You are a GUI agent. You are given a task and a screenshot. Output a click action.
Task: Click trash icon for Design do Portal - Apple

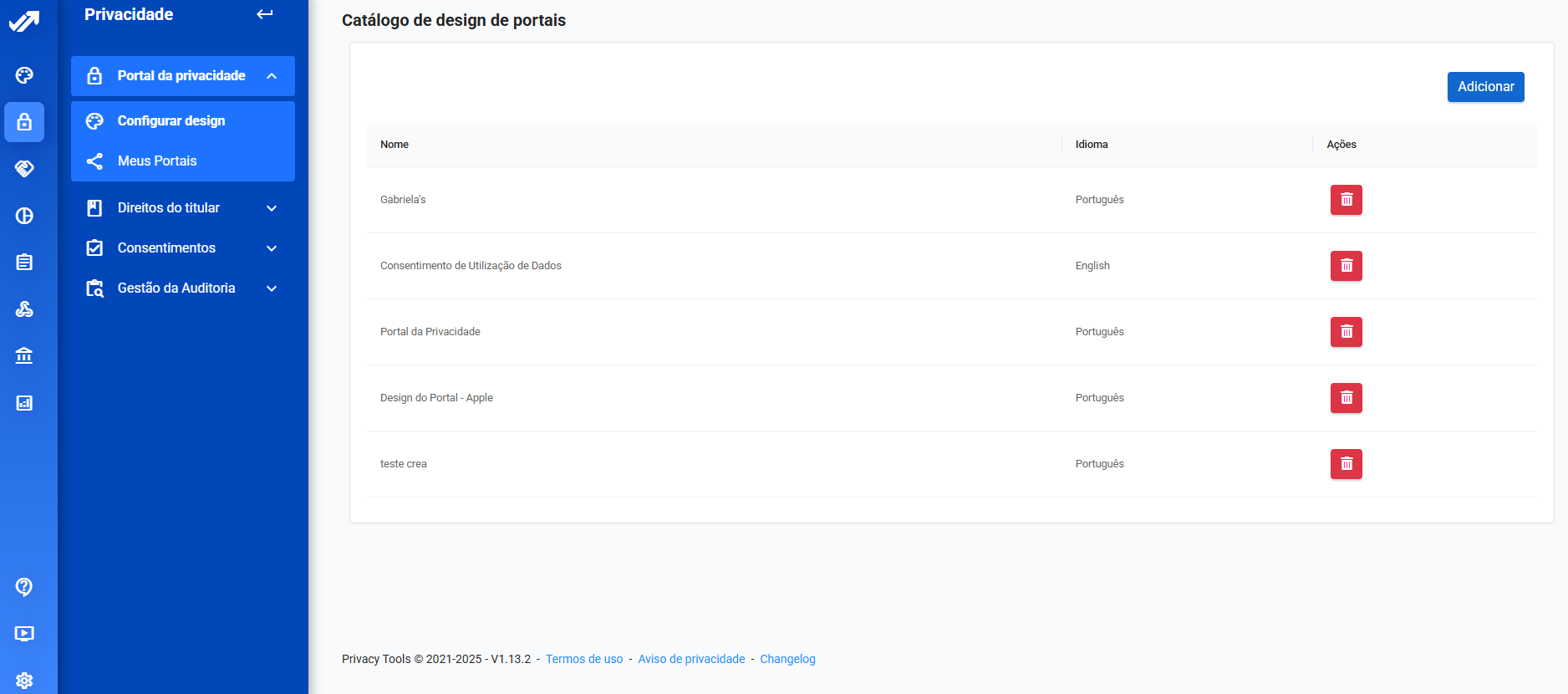pyautogui.click(x=1346, y=398)
